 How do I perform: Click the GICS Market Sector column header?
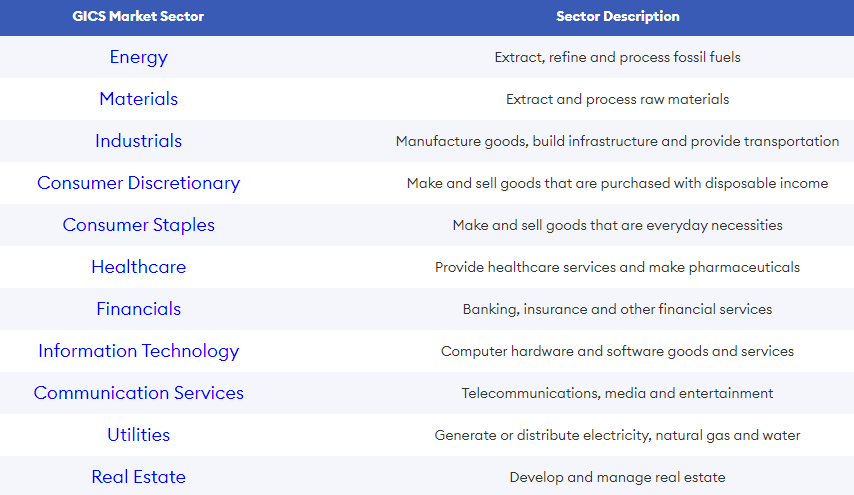(138, 16)
